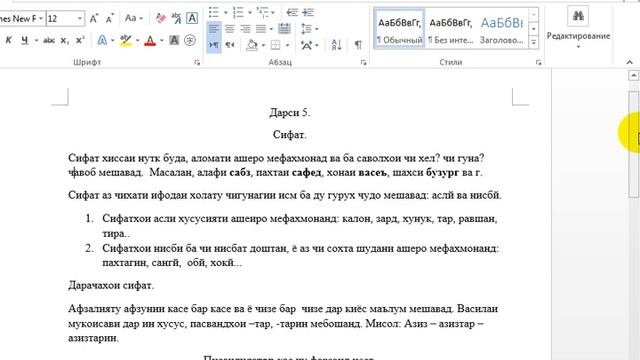The height and width of the screenshot is (360, 640).
Task: Expand the borders dropdown arrow
Action: click(x=287, y=45)
